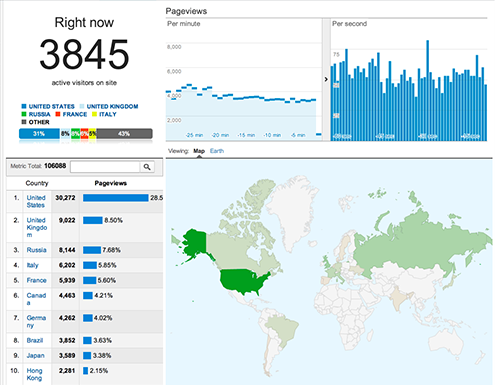495x385 pixels.
Task: Click the yellow Italy legend swatch
Action: (94, 114)
